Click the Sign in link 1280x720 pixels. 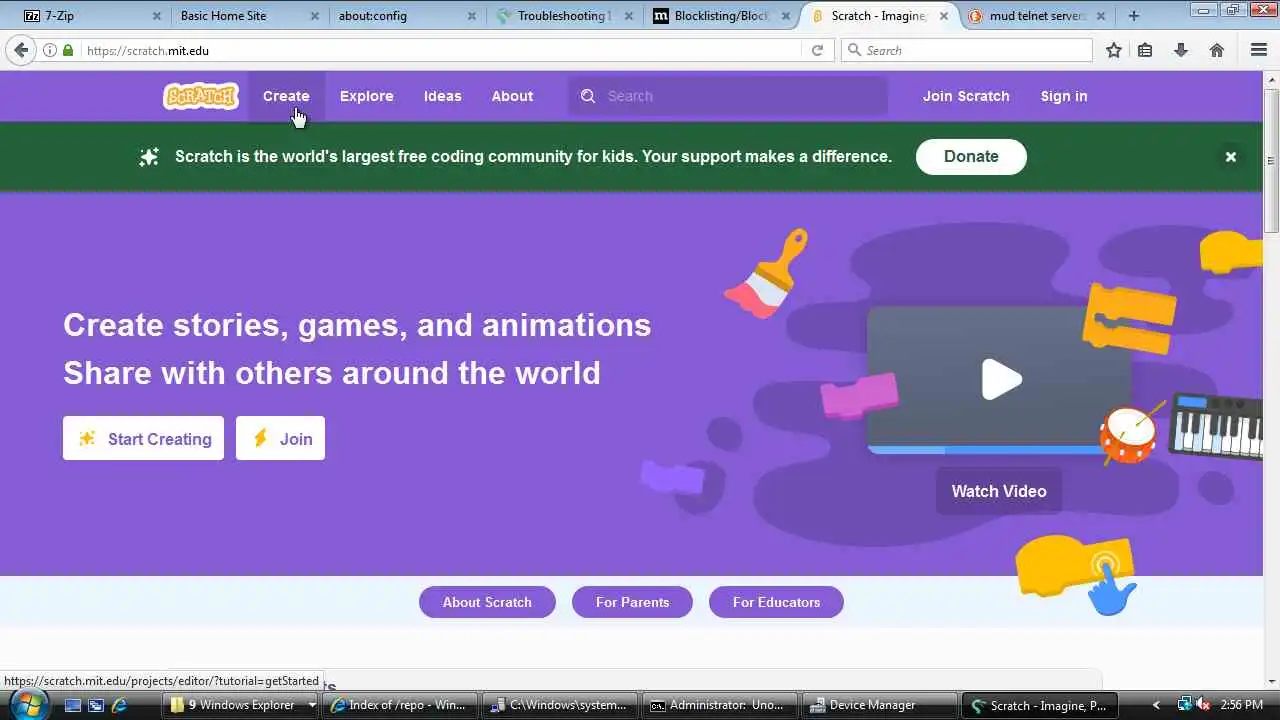pos(1063,96)
